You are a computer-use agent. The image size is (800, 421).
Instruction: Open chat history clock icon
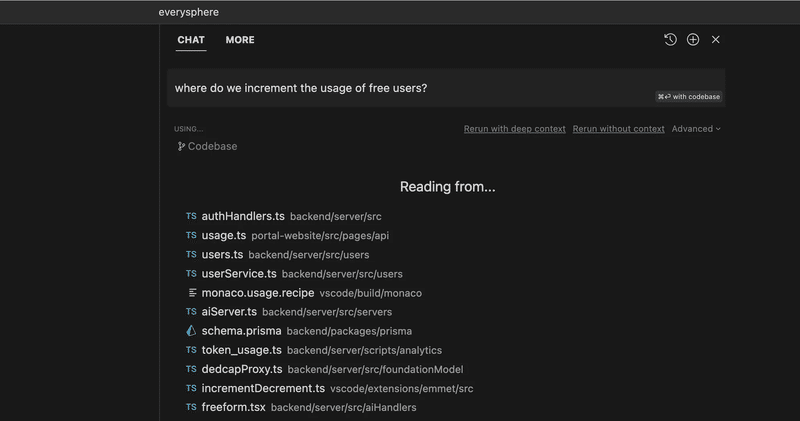tap(670, 39)
